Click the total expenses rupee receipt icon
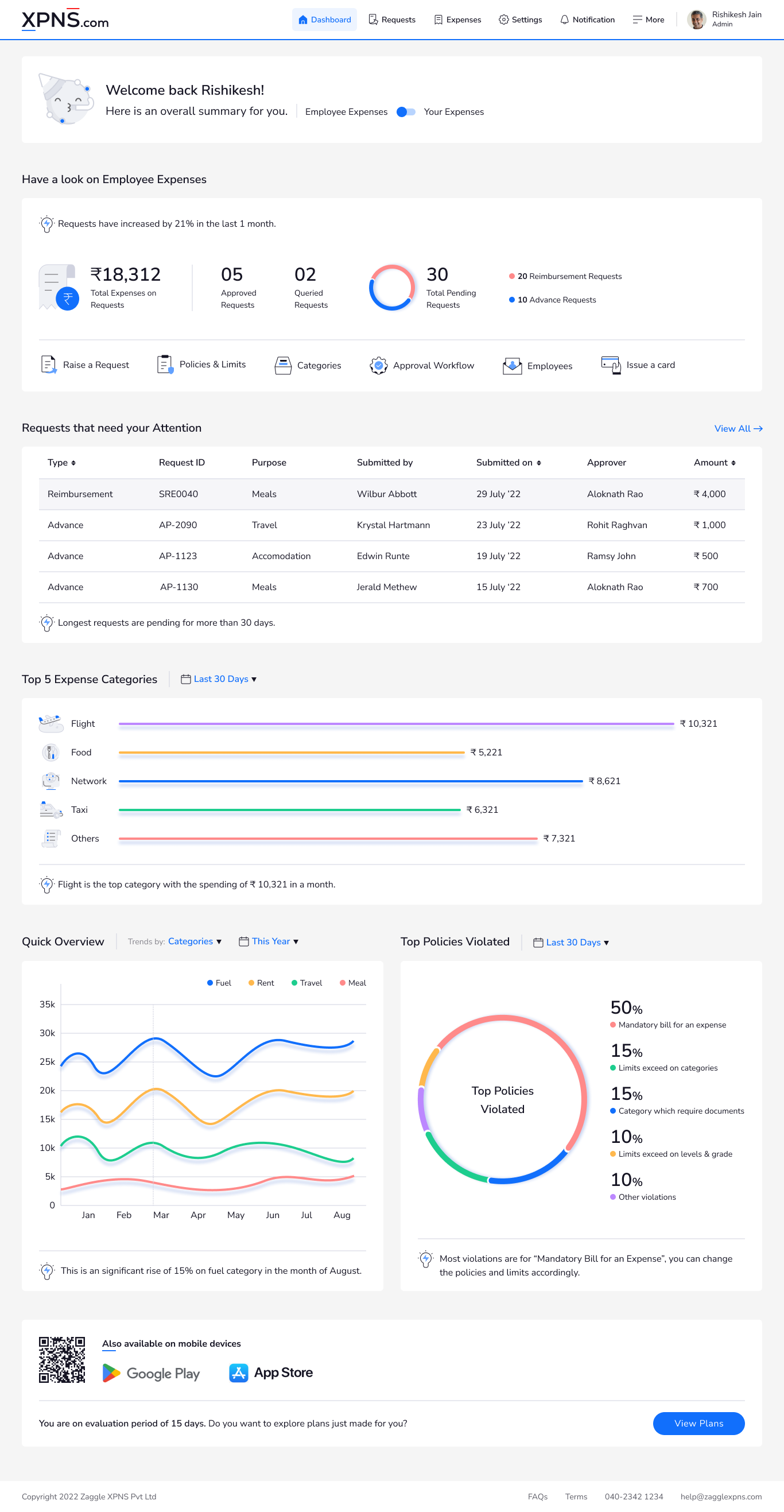784x1512 pixels. point(59,287)
